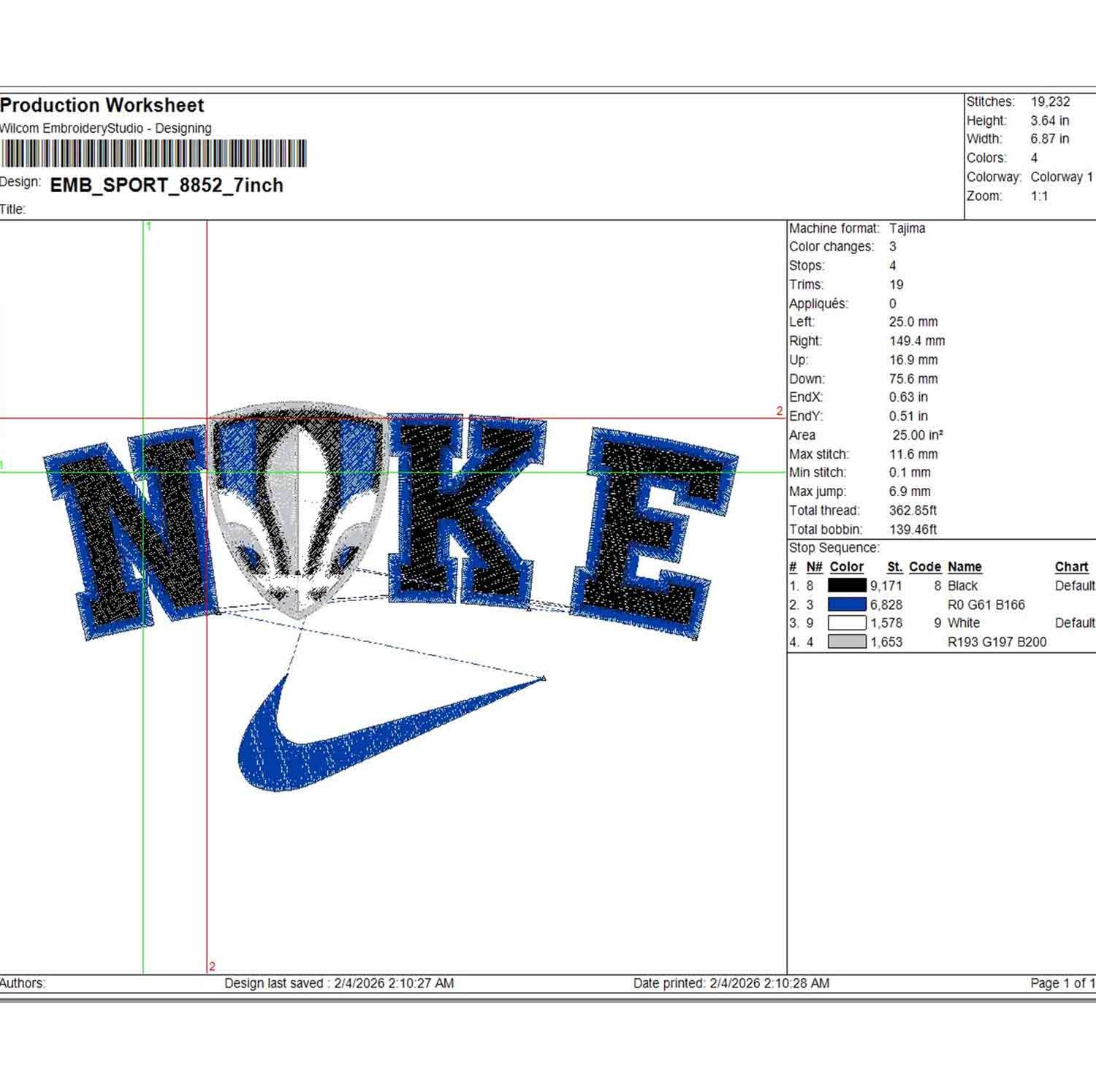
Task: Click the "Appliqués:" label
Action: pos(818,304)
